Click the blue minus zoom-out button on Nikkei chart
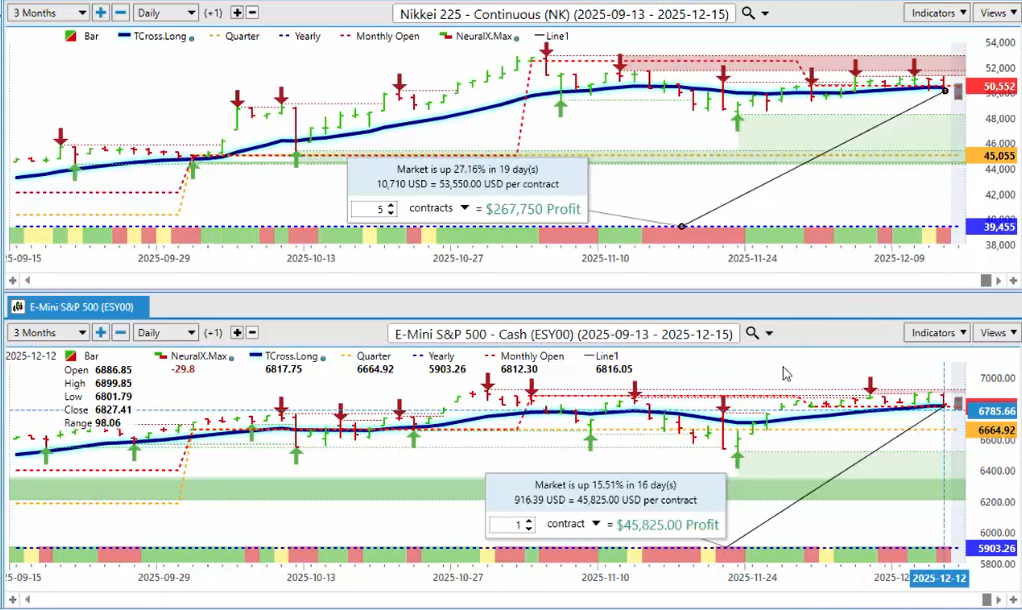Image resolution: width=1022 pixels, height=610 pixels. coord(120,13)
